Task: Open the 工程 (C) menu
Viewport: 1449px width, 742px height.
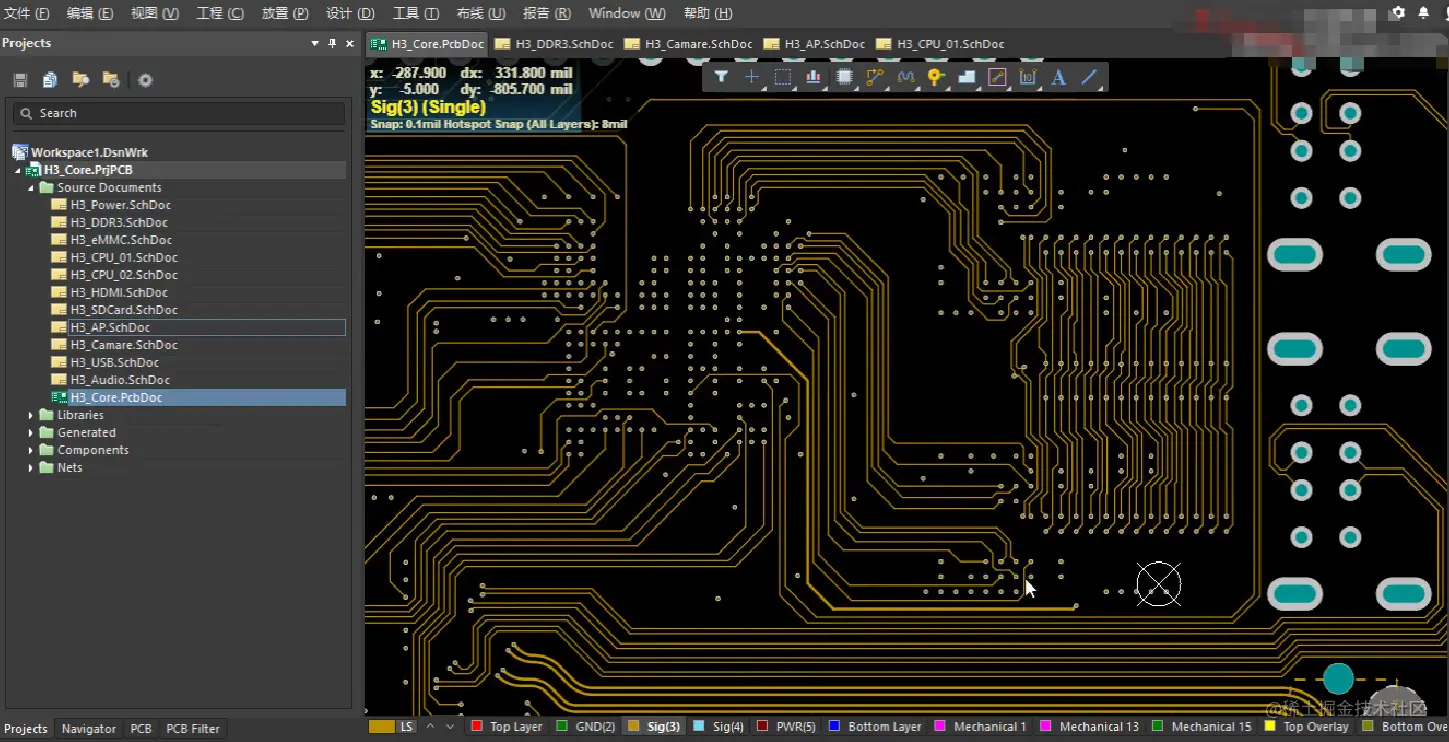Action: 220,13
